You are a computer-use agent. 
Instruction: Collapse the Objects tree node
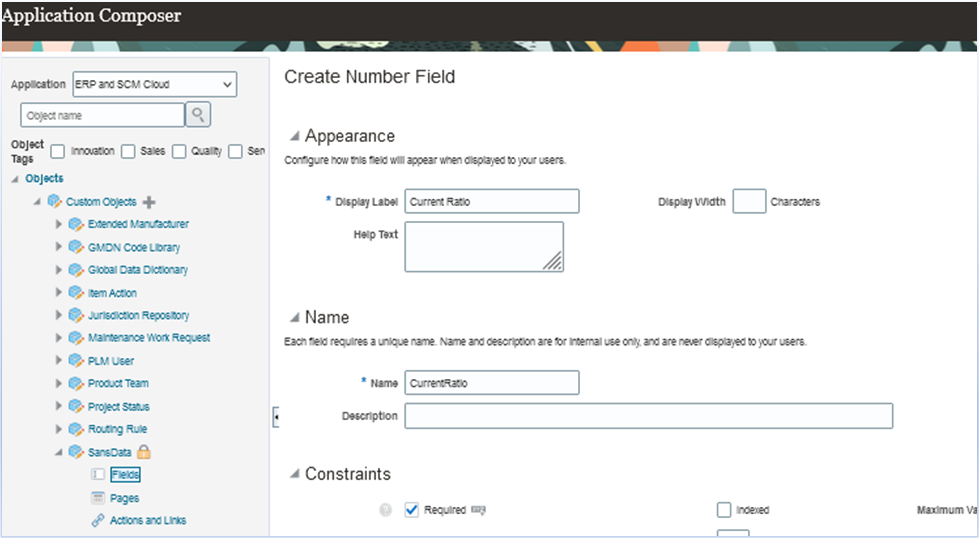pos(14,179)
